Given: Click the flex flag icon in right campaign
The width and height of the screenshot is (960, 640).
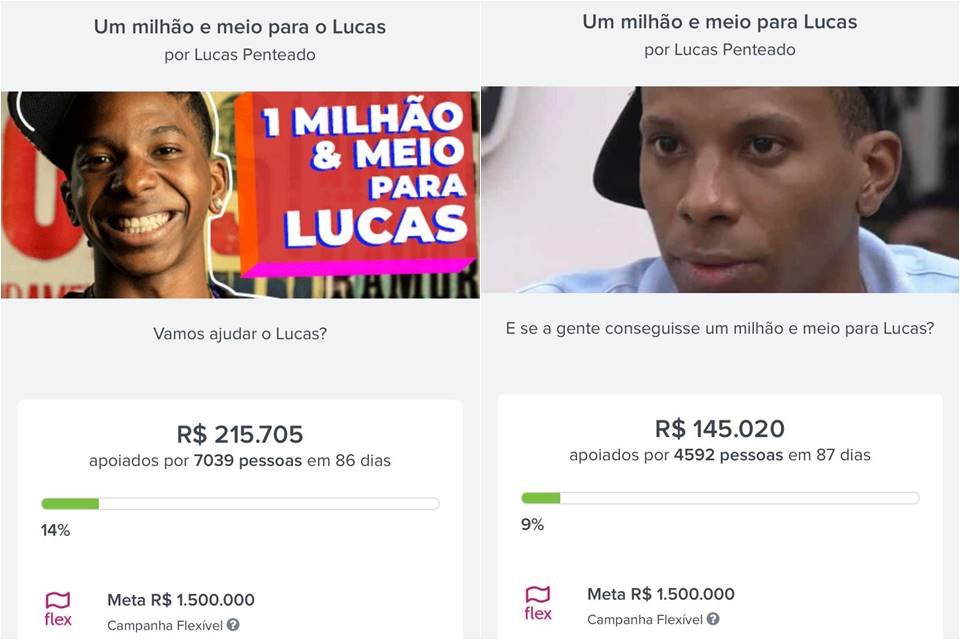Looking at the screenshot, I should pyautogui.click(x=538, y=603).
